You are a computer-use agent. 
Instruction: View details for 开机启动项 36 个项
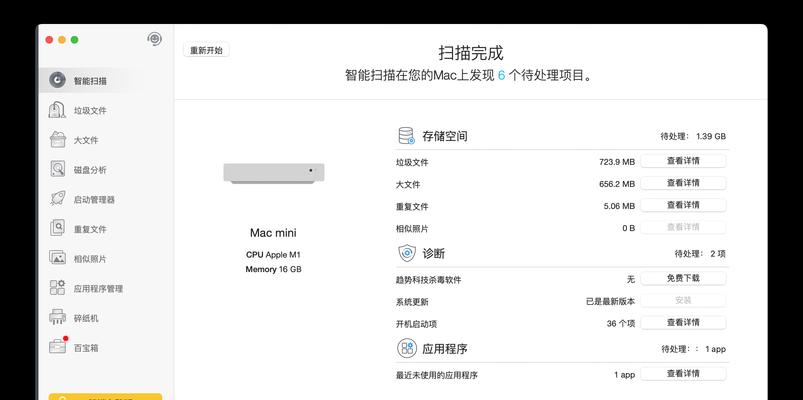683,322
